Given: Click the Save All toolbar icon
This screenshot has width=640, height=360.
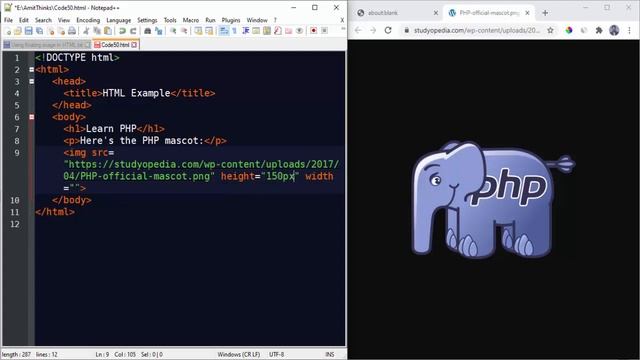Looking at the screenshot, I should click(x=40, y=31).
